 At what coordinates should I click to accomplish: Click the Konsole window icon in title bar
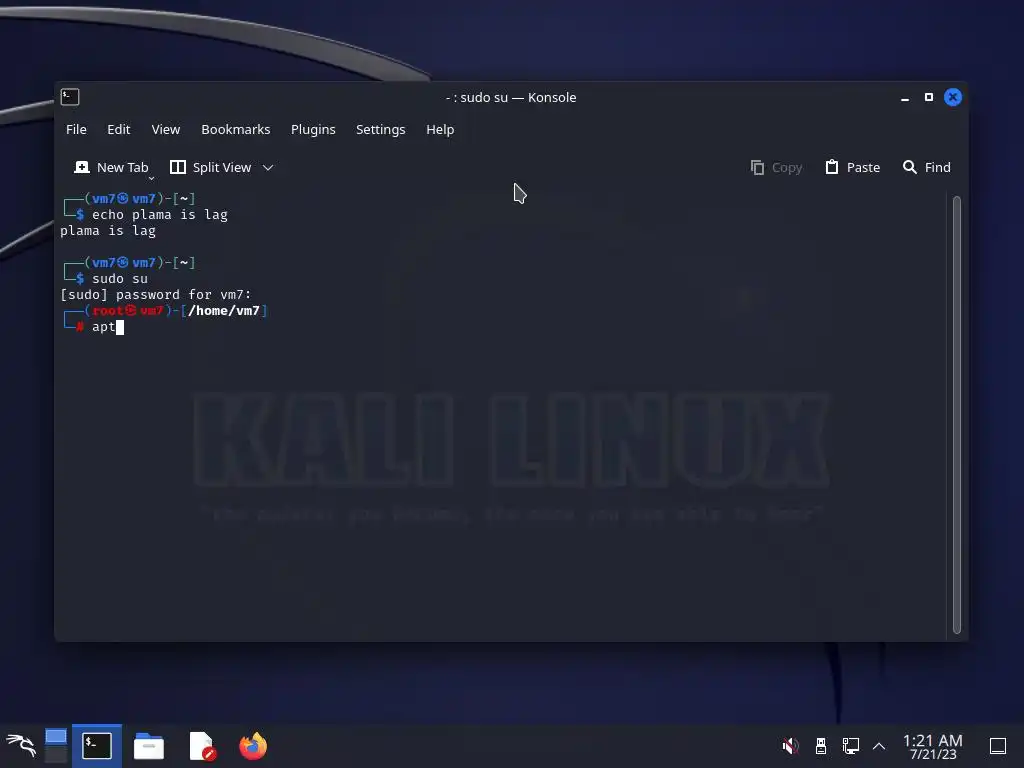(70, 97)
